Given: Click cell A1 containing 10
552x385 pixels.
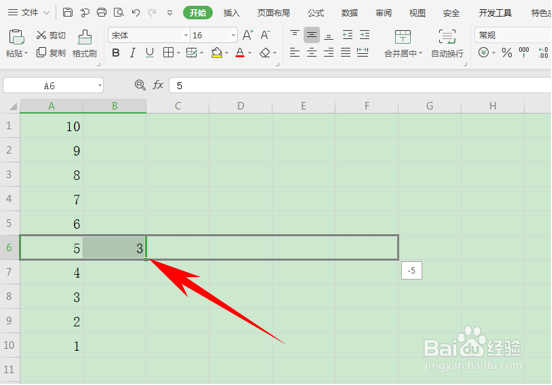Looking at the screenshot, I should click(52, 126).
